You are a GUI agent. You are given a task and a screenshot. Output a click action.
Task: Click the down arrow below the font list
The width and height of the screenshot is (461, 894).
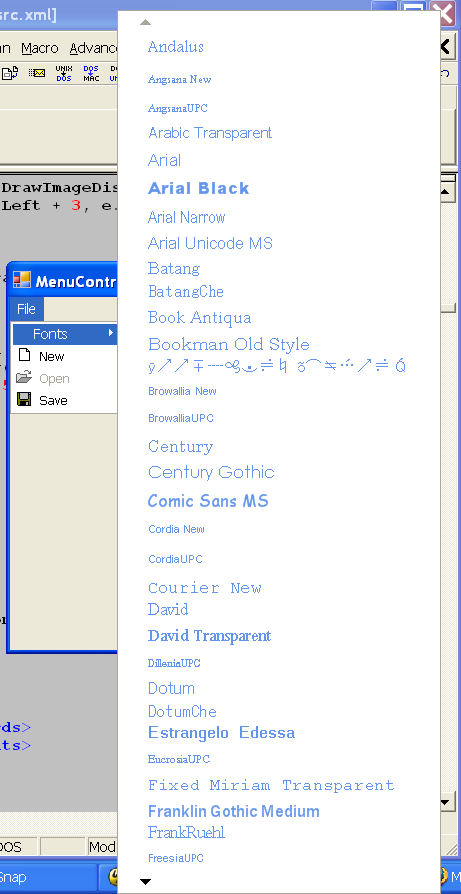pos(145,881)
